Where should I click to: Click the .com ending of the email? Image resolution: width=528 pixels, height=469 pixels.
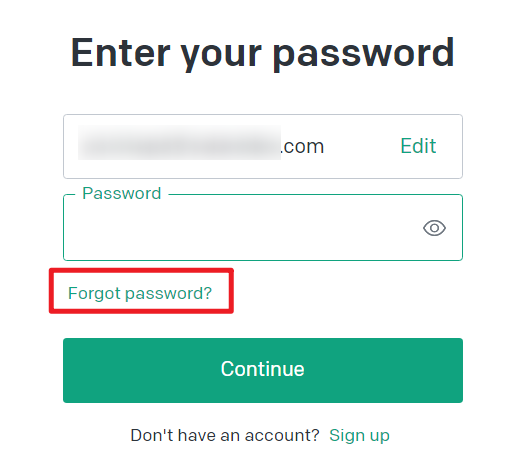(x=302, y=147)
